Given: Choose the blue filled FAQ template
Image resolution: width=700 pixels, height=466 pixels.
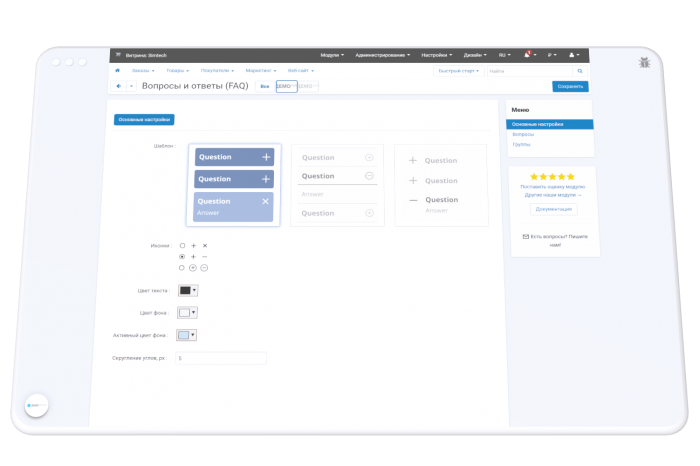Looking at the screenshot, I should coord(233,185).
